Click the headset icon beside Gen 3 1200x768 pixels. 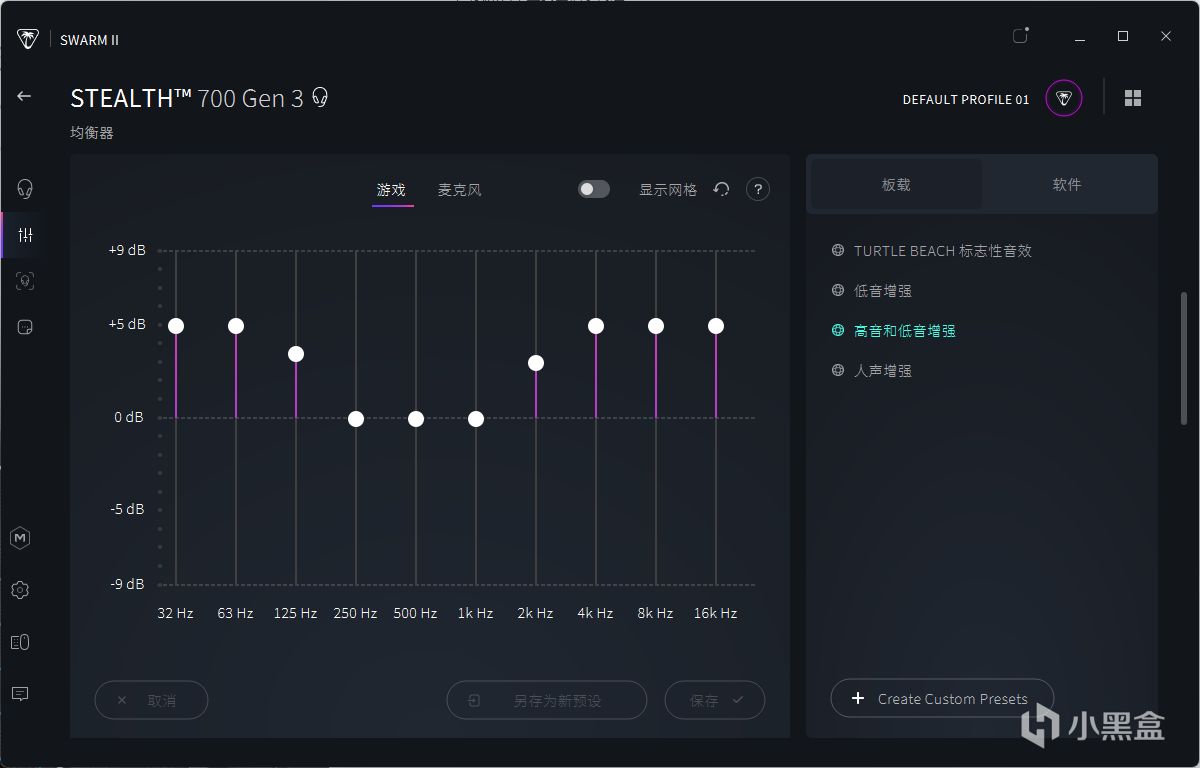[x=320, y=97]
